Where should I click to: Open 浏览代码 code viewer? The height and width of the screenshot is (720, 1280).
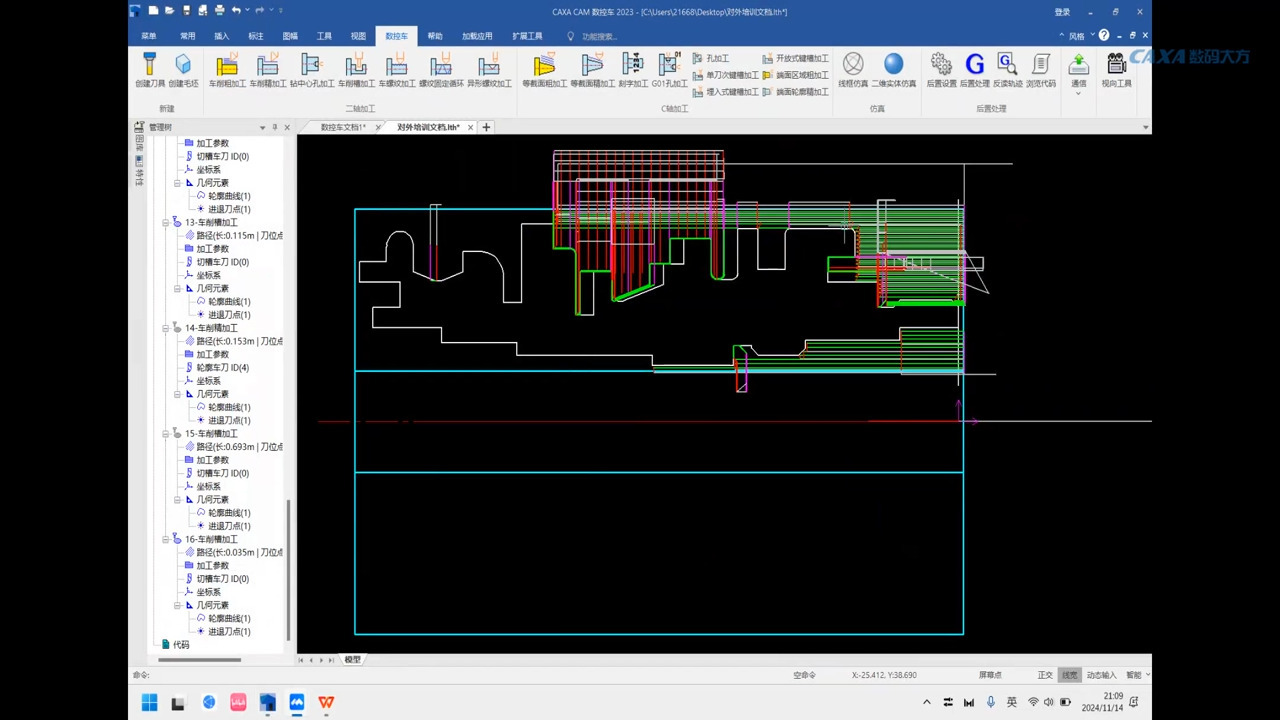1041,70
